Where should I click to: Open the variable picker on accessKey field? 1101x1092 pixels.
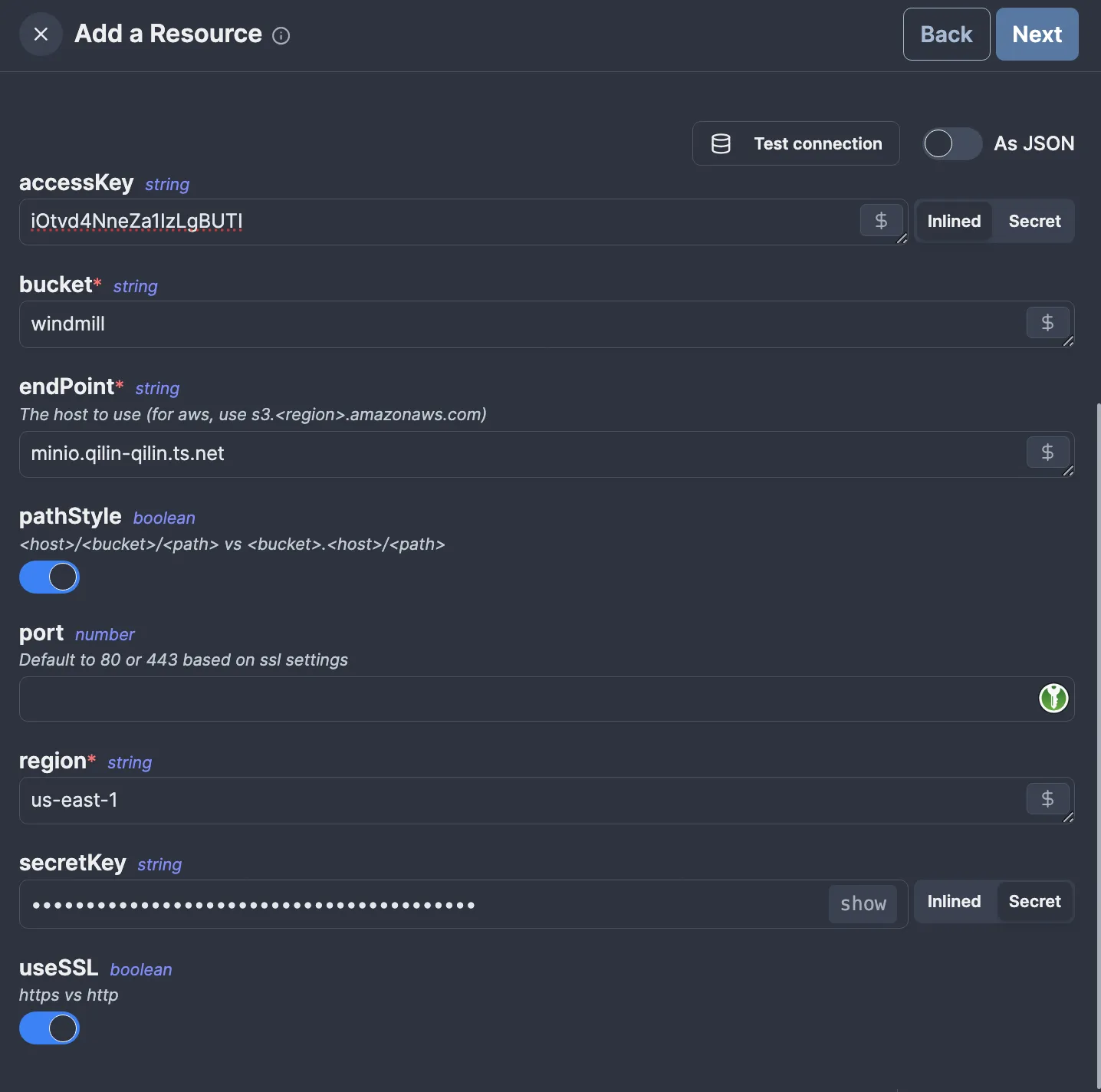(880, 221)
